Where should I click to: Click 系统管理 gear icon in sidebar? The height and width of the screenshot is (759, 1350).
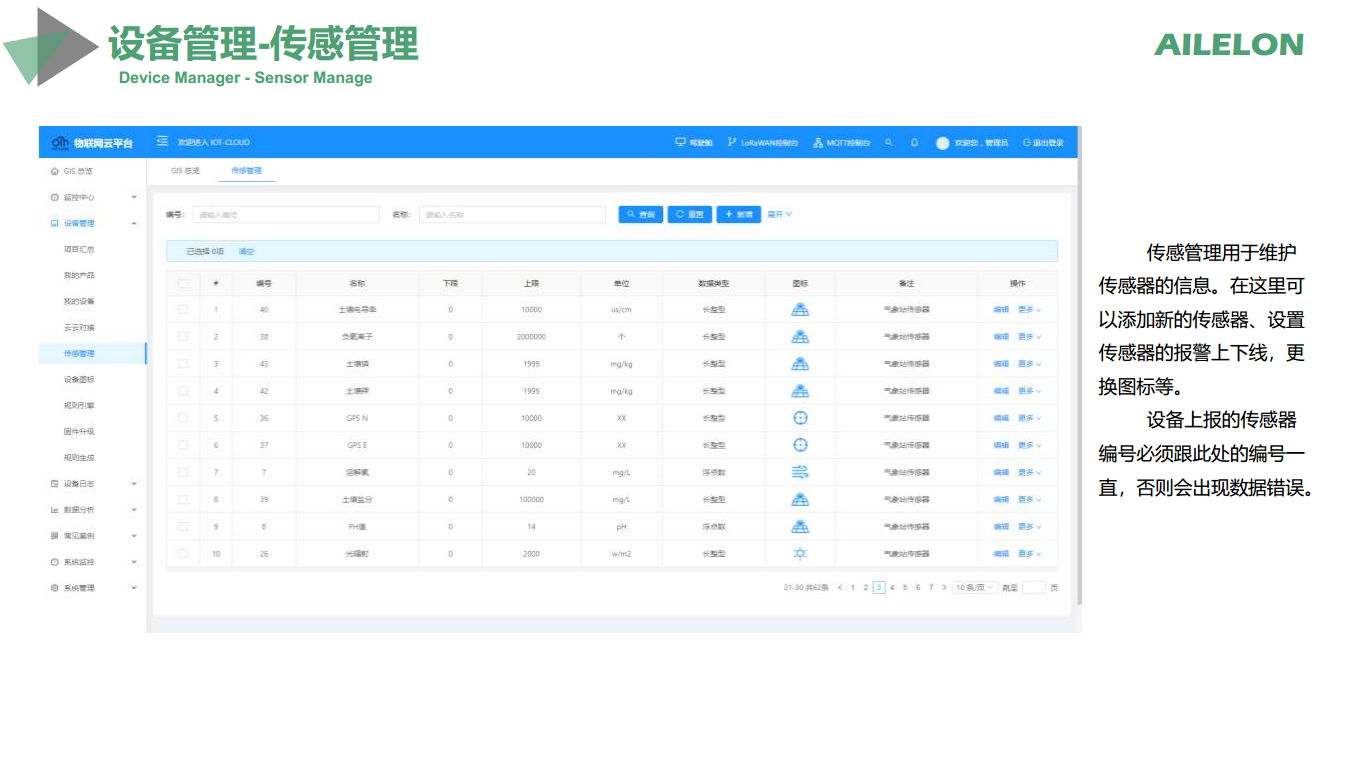pyautogui.click(x=55, y=588)
